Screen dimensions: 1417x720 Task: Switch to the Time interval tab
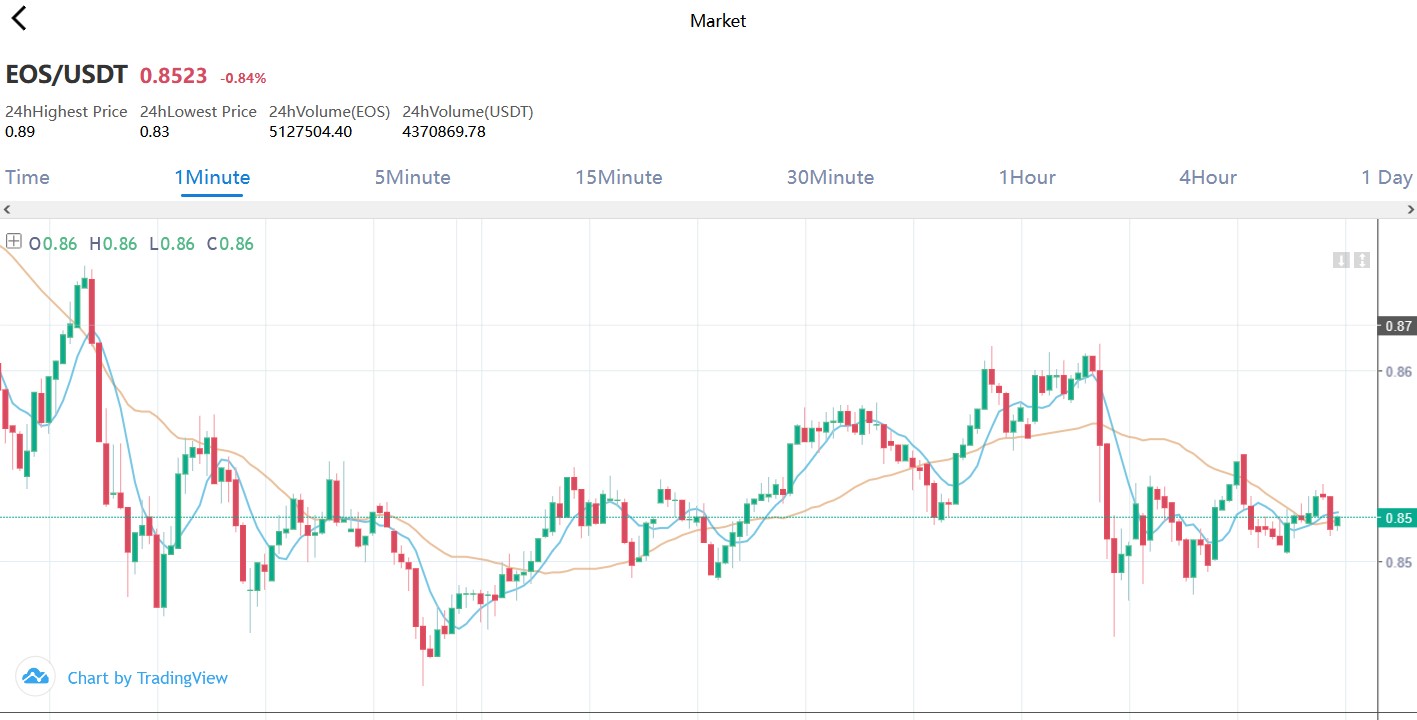[27, 177]
